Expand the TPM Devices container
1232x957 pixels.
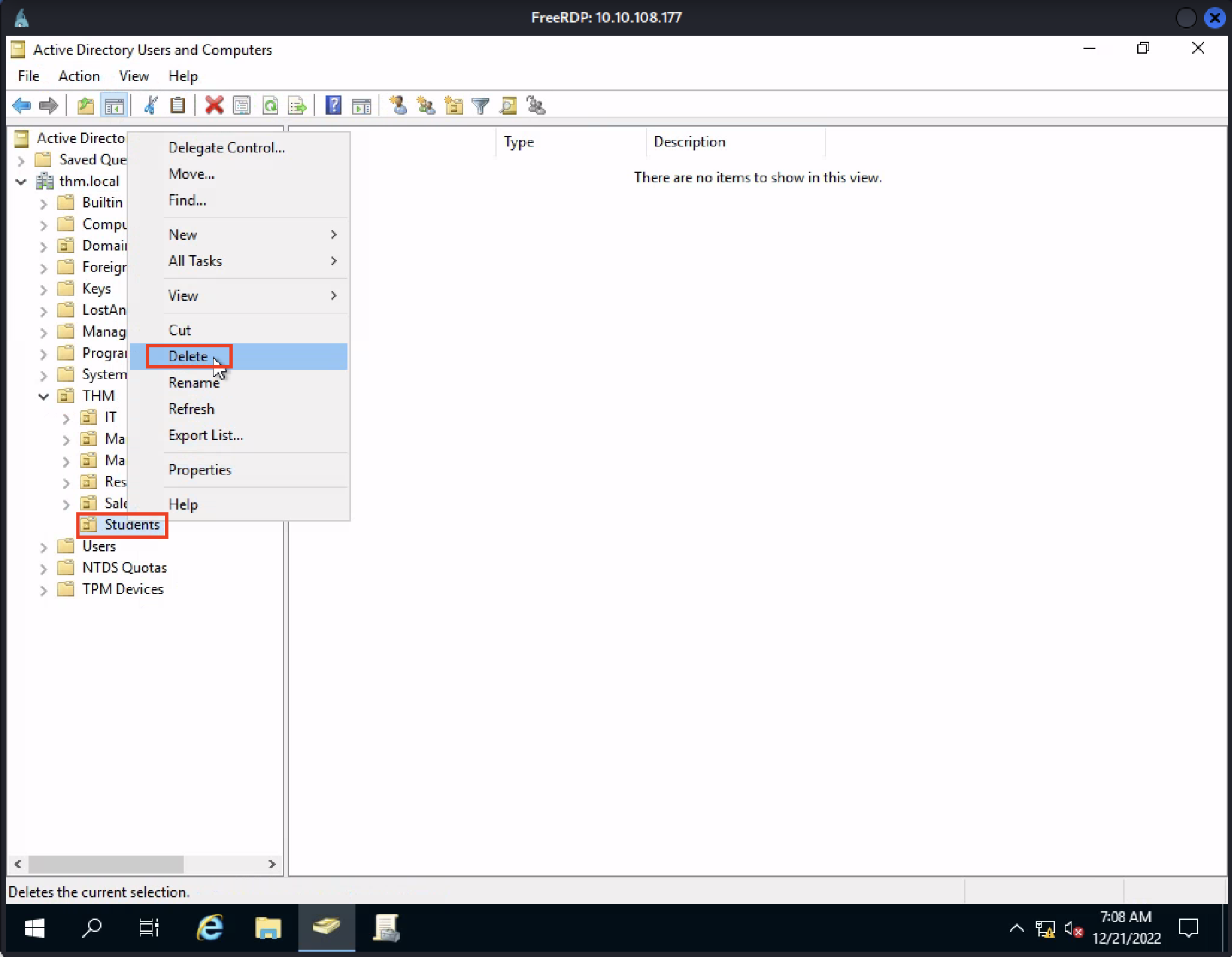(43, 590)
